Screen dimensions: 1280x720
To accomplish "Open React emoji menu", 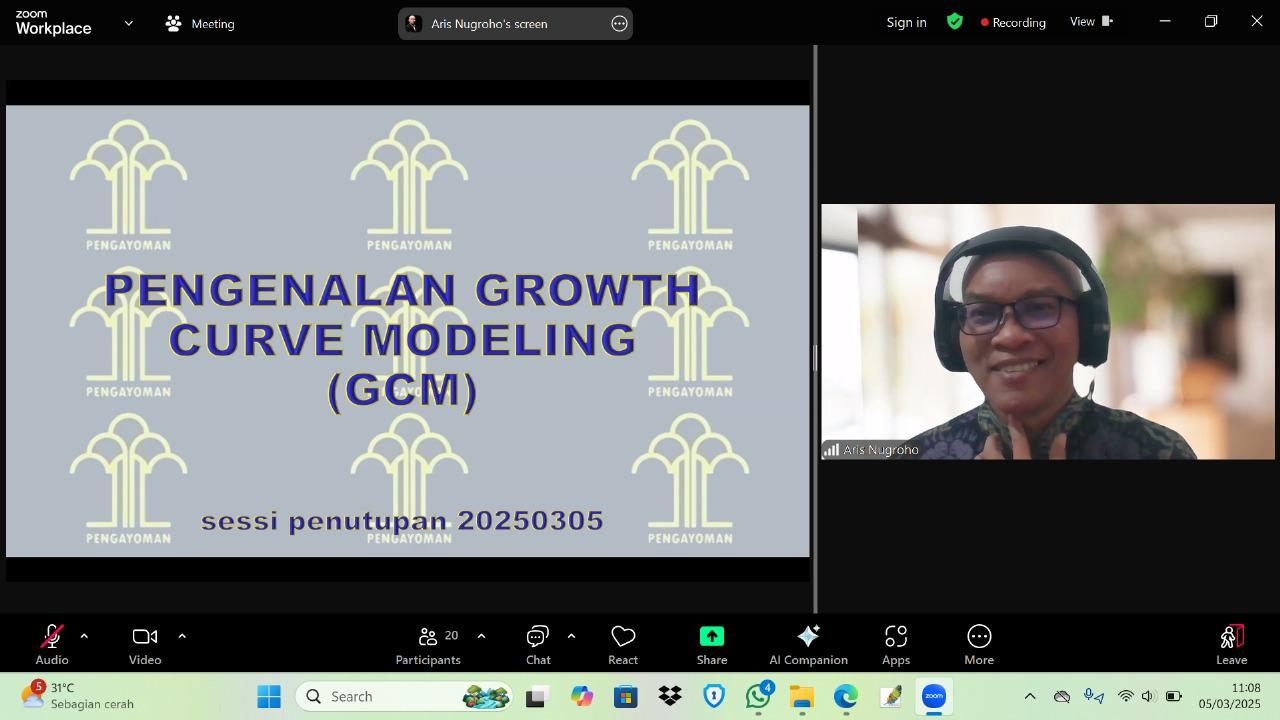I will tap(623, 644).
